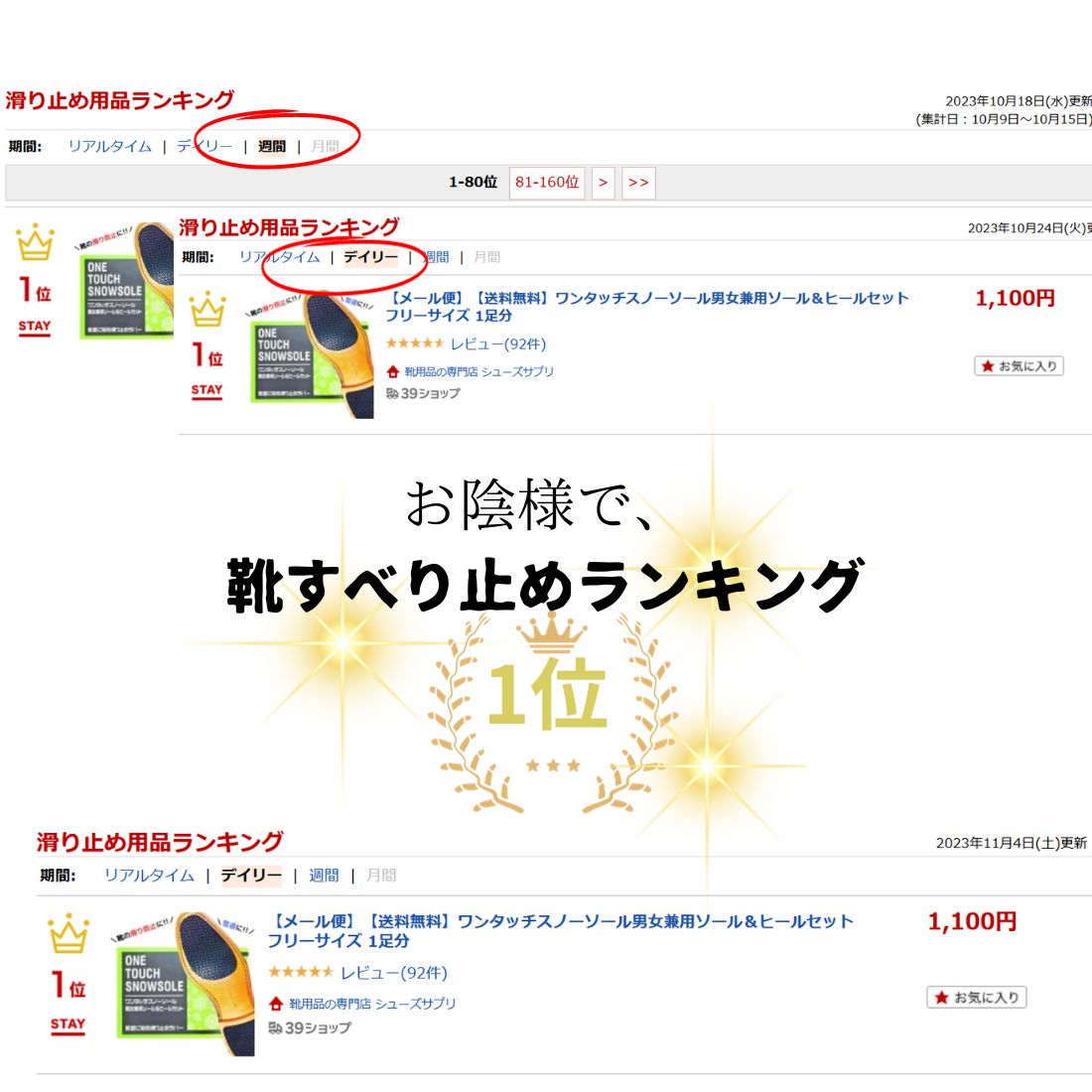Click the gold crown icon in middle ranking
This screenshot has height=1092, width=1092.
(x=207, y=309)
